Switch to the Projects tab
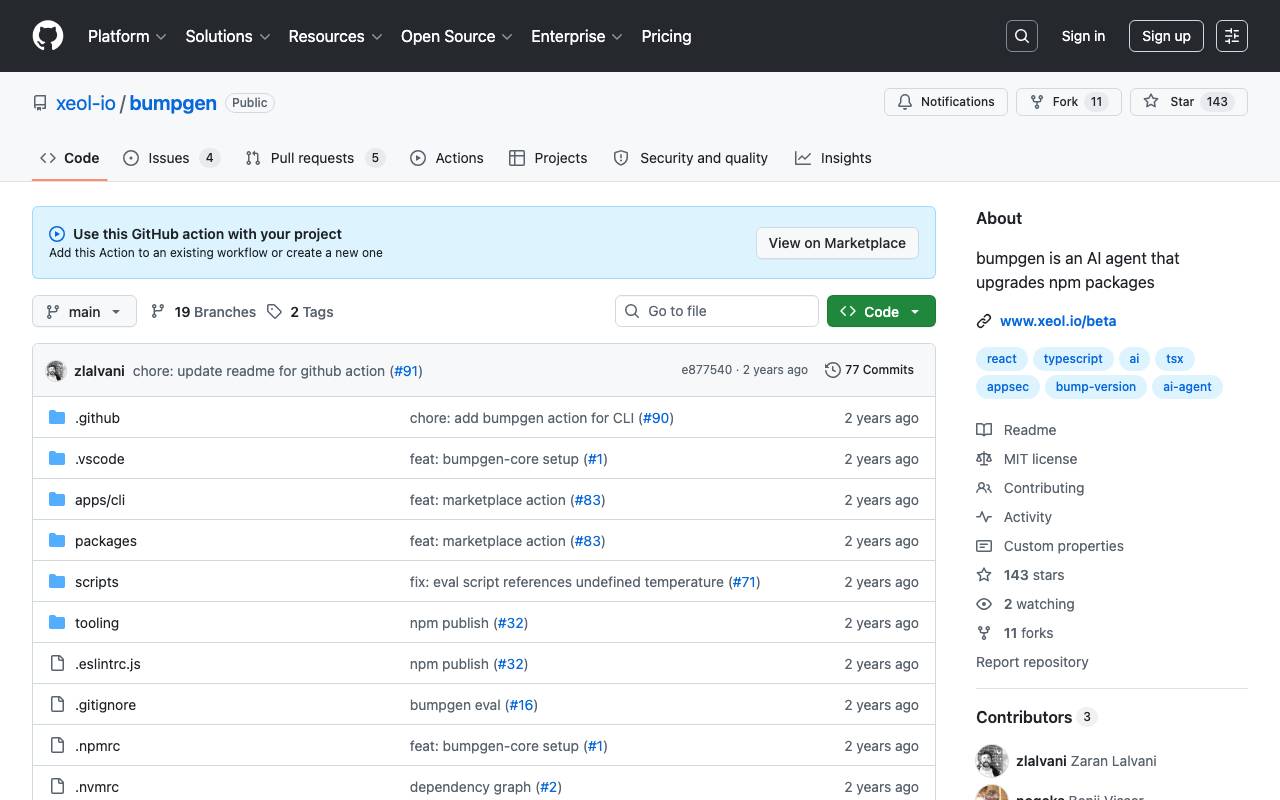This screenshot has height=800, width=1280. coord(548,158)
